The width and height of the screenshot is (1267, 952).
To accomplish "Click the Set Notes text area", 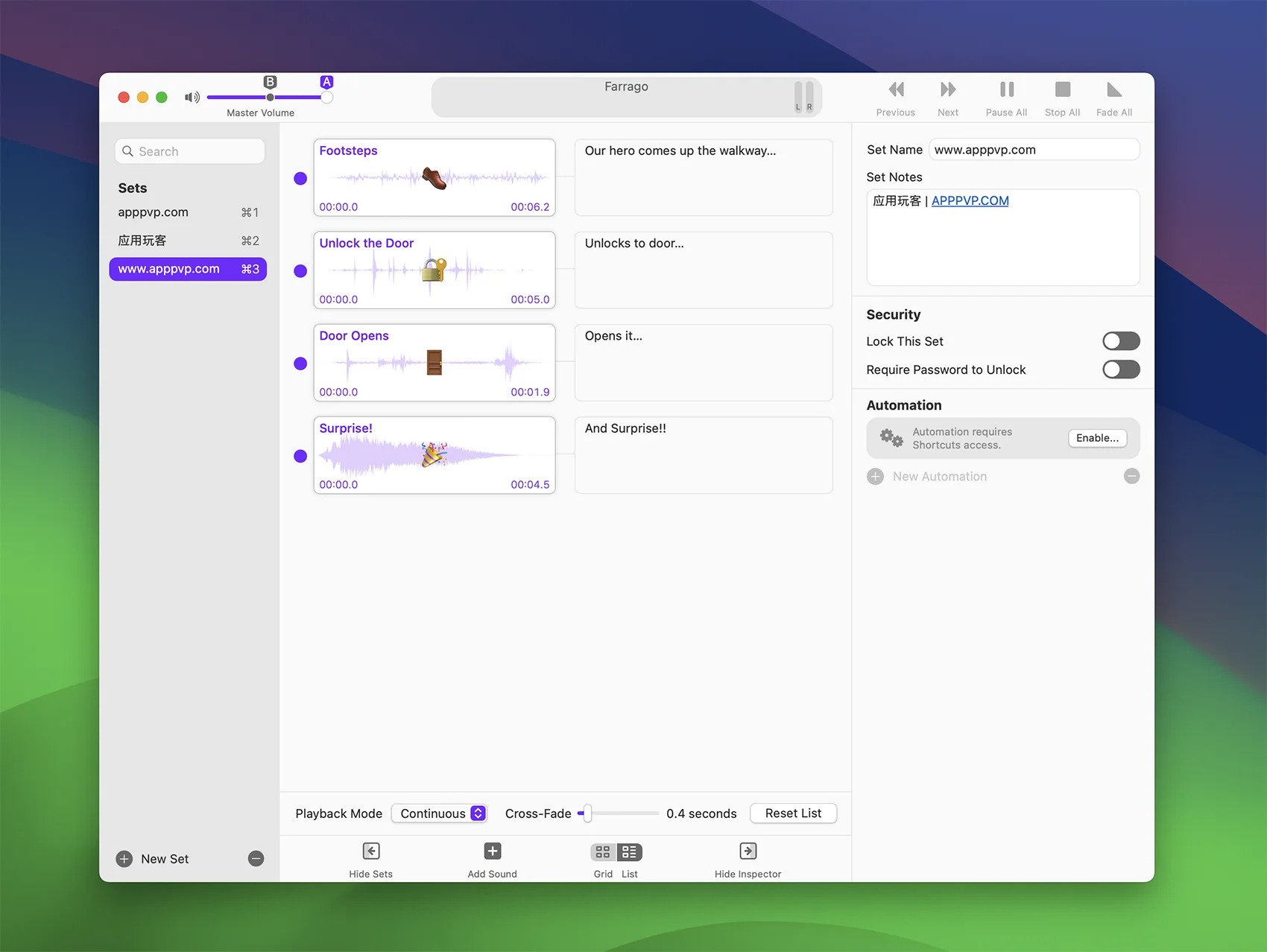I will click(1003, 237).
